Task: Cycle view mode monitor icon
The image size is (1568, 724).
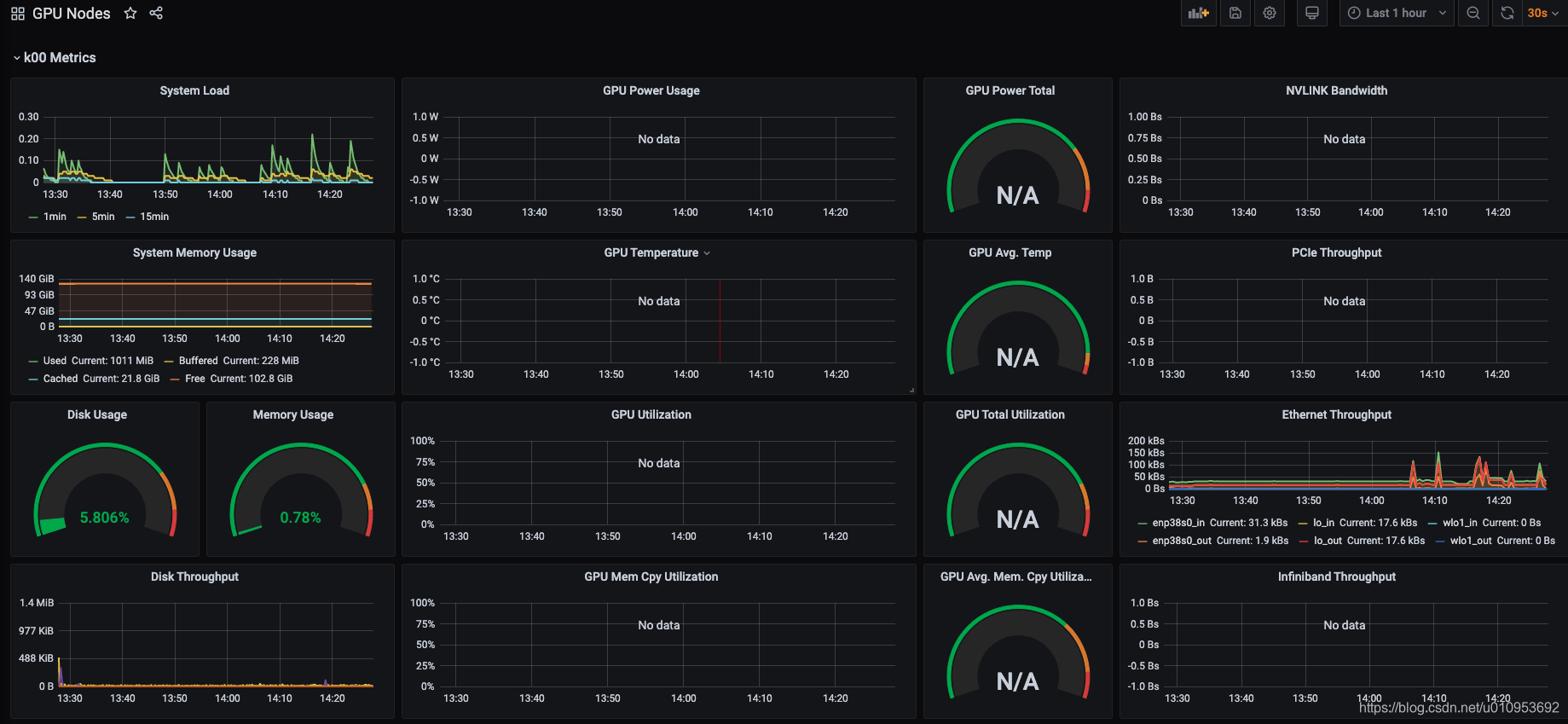Action: pyautogui.click(x=1312, y=13)
